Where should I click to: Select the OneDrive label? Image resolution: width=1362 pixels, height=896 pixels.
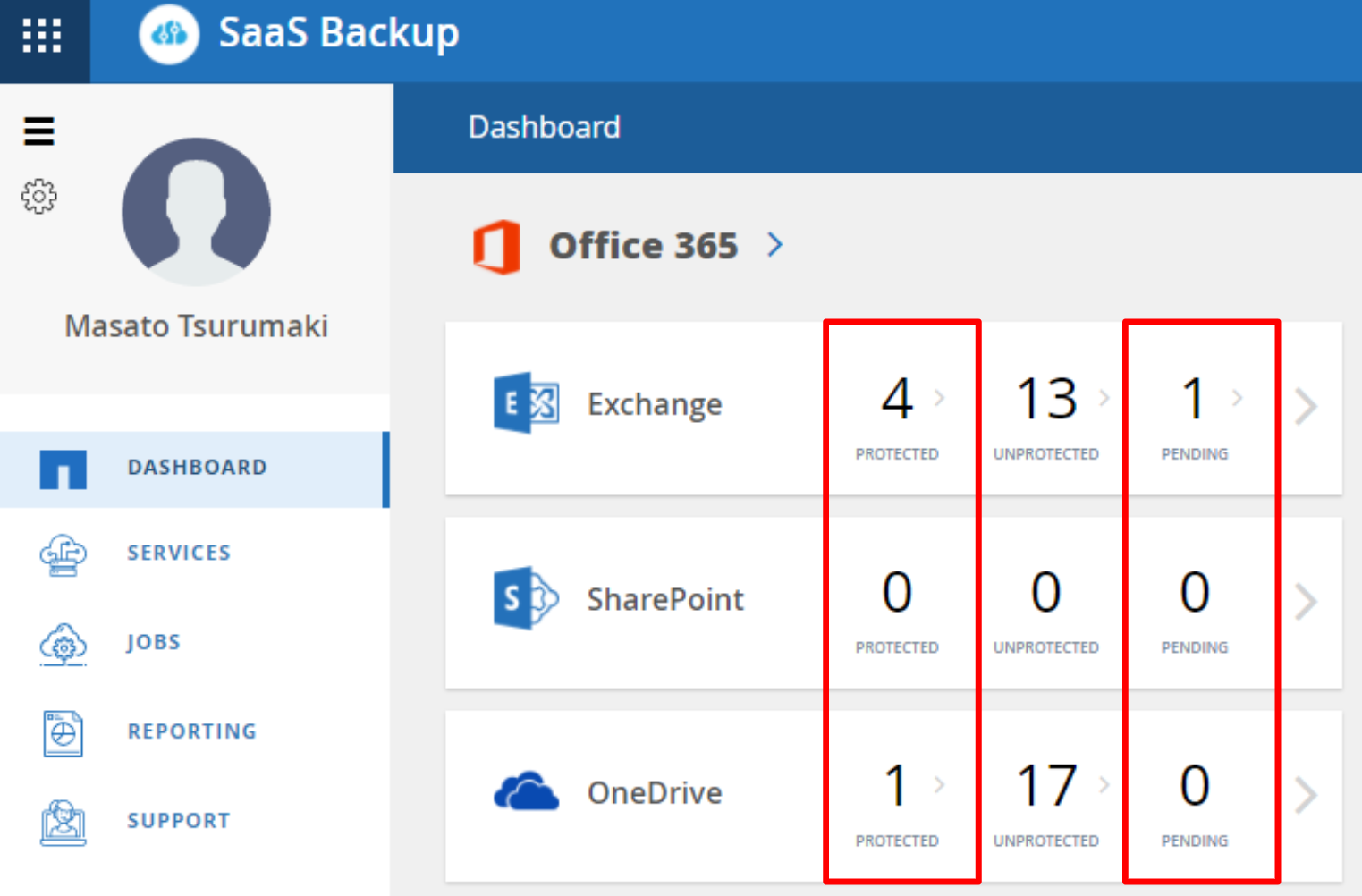tap(655, 792)
